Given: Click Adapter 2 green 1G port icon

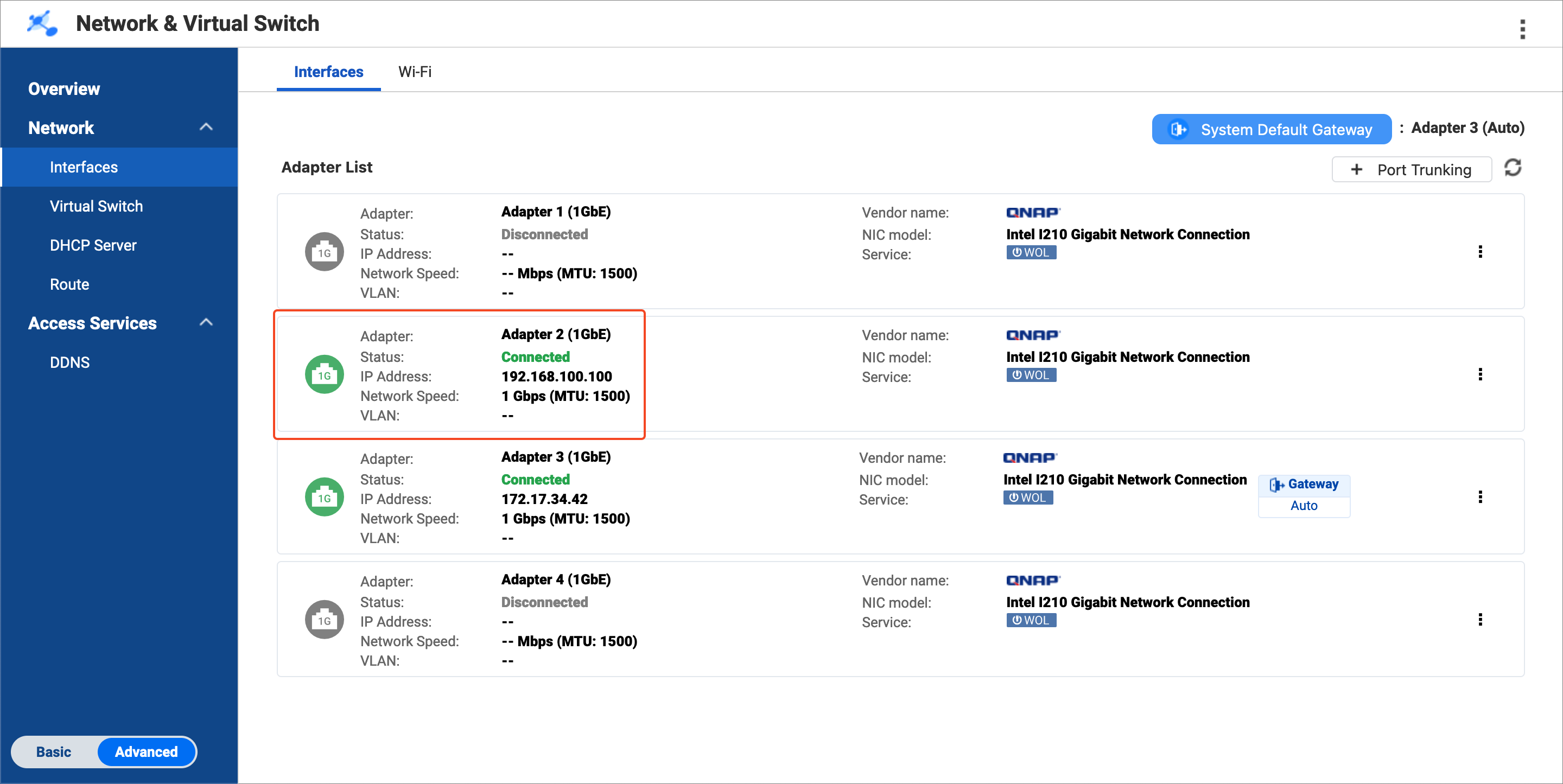Looking at the screenshot, I should pyautogui.click(x=324, y=374).
